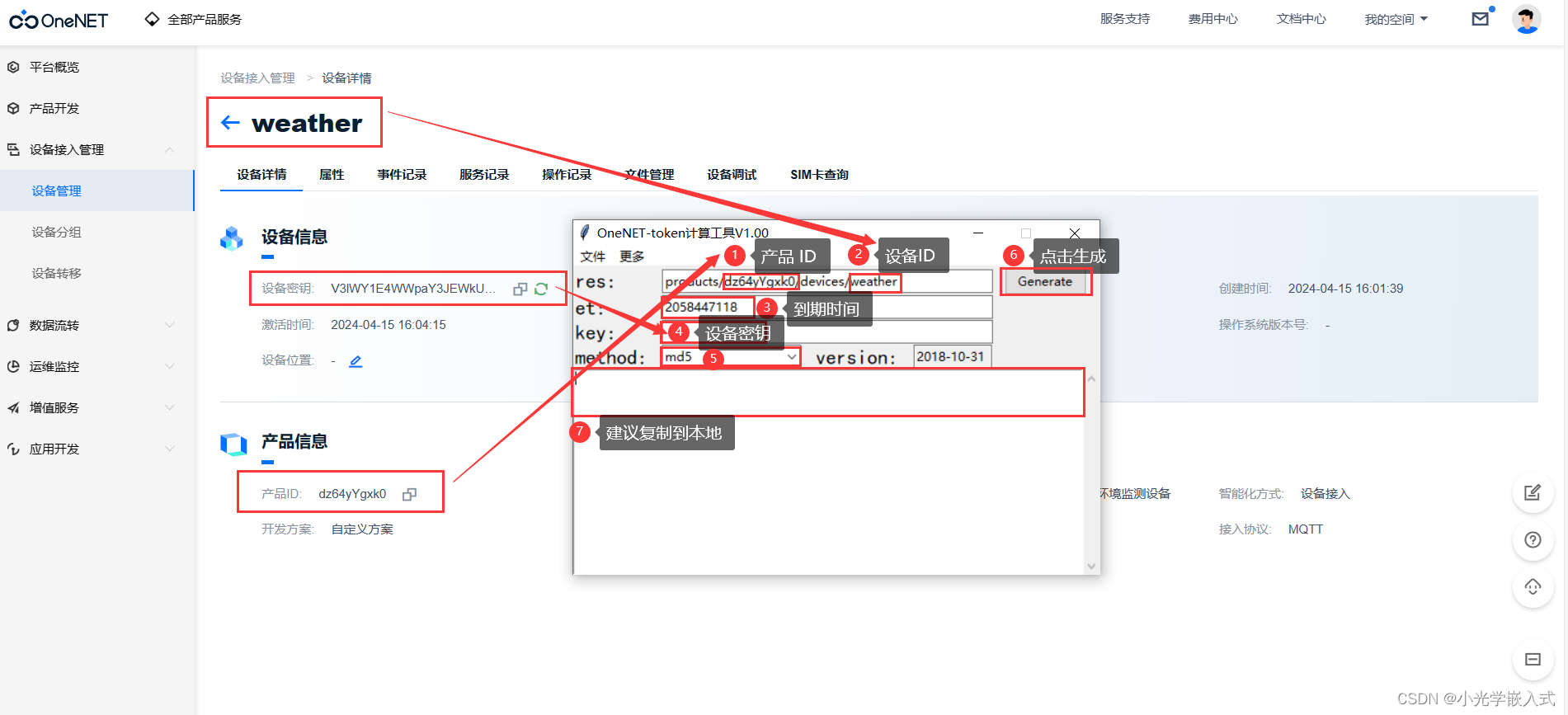This screenshot has width=1568, height=715.
Task: Click the 应用开发 sidebar icon
Action: point(13,449)
